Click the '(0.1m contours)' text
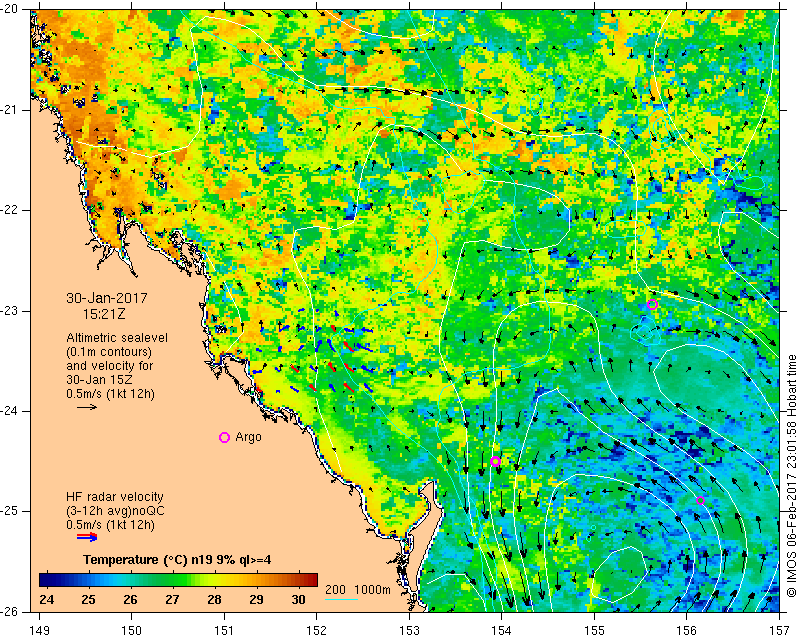Viewport: 800px width, 640px height. click(x=109, y=352)
